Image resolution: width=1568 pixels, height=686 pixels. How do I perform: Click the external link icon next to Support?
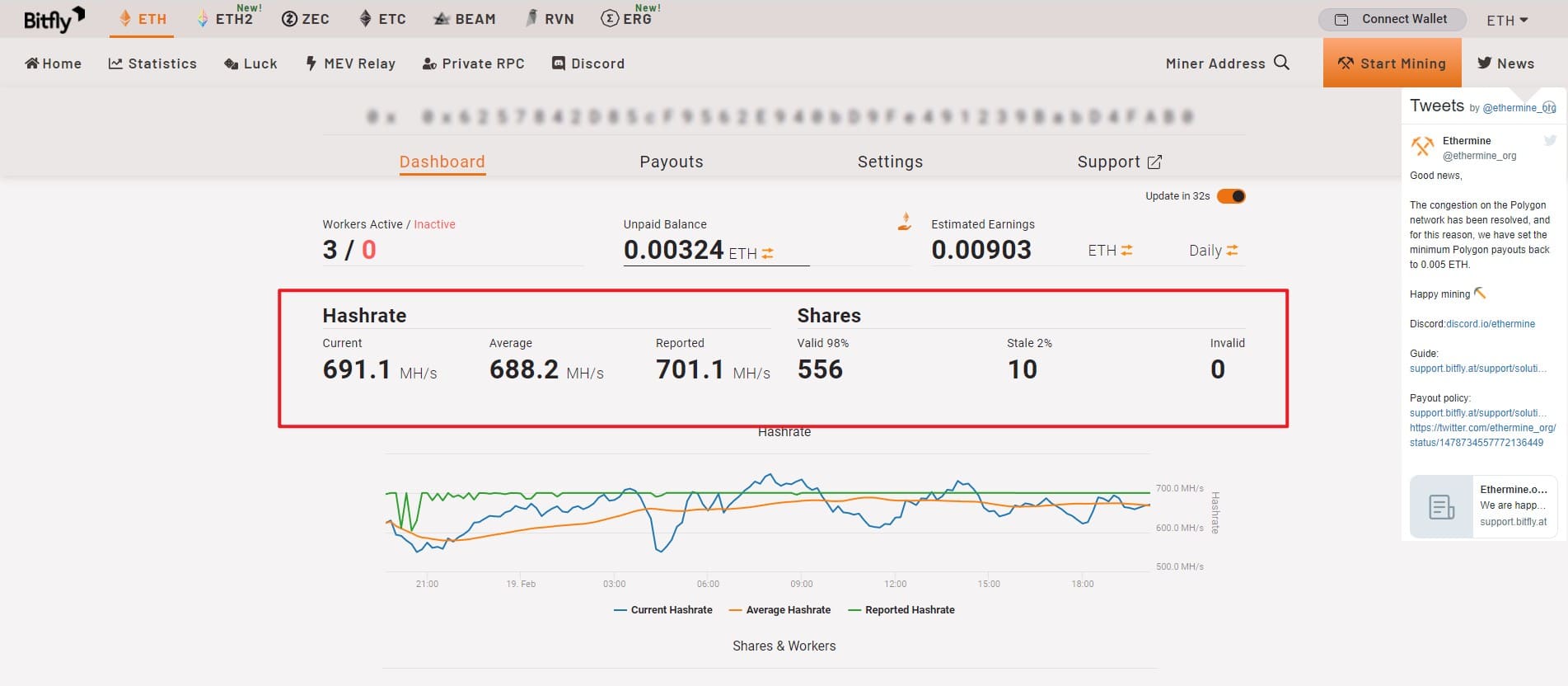tap(1154, 162)
